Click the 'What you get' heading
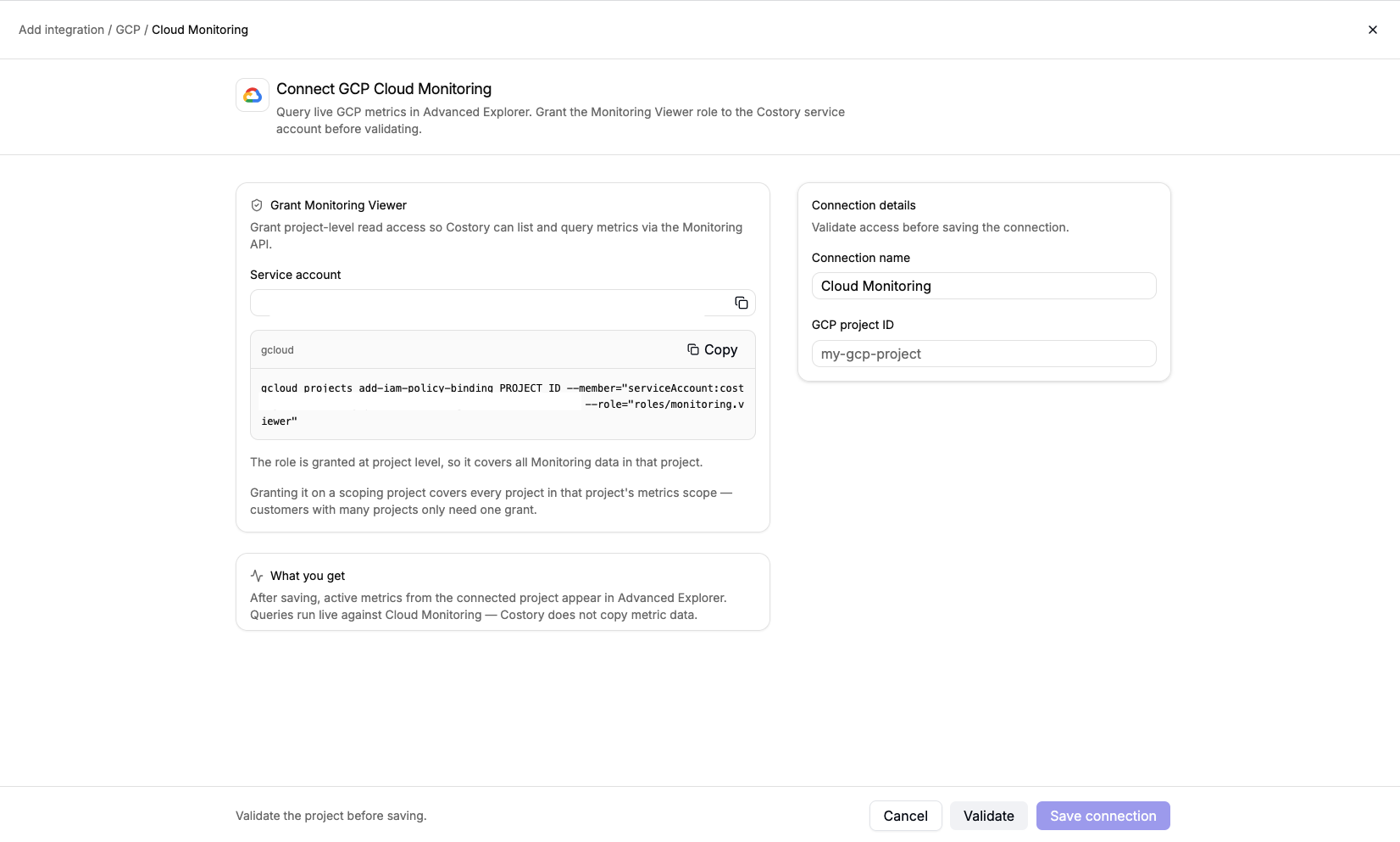Screen dimensions: 1400x842 308,576
